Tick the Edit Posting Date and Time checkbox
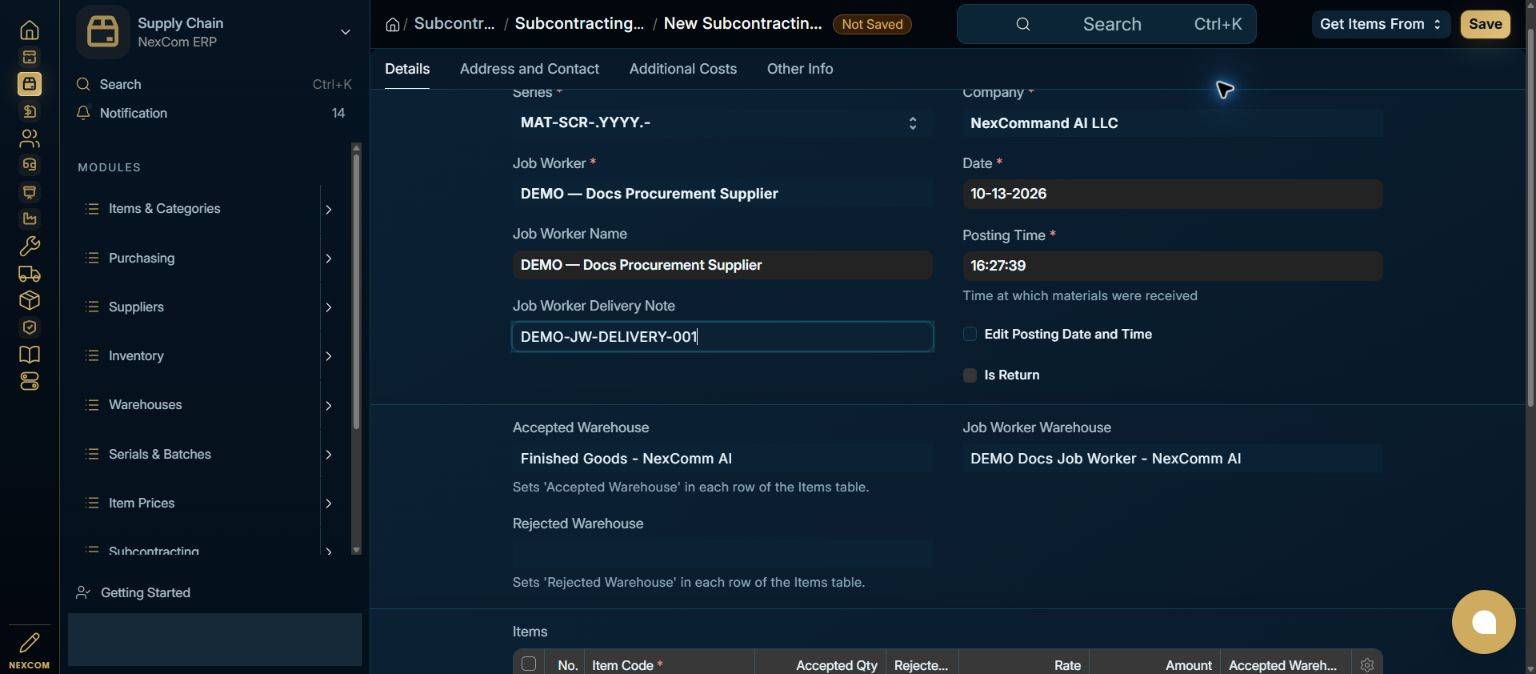 click(x=969, y=334)
